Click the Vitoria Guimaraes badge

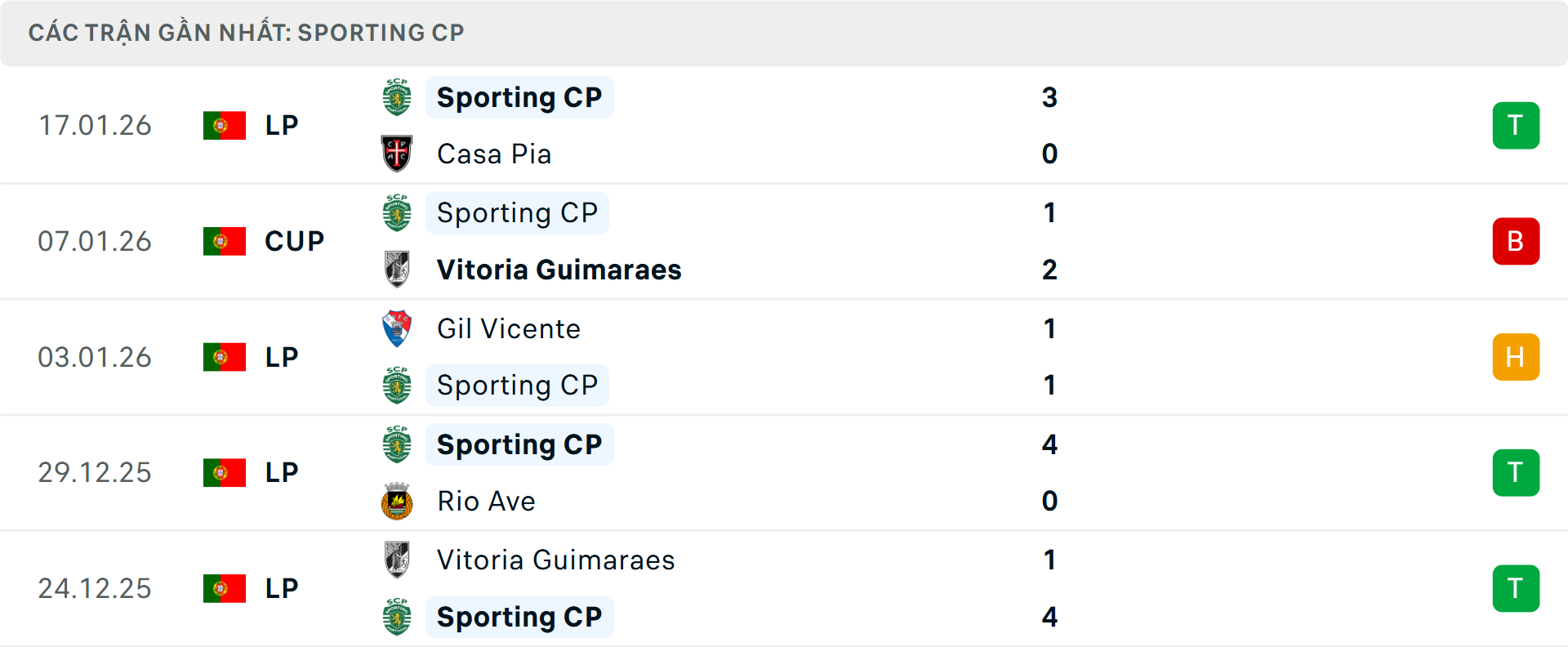[x=398, y=270]
